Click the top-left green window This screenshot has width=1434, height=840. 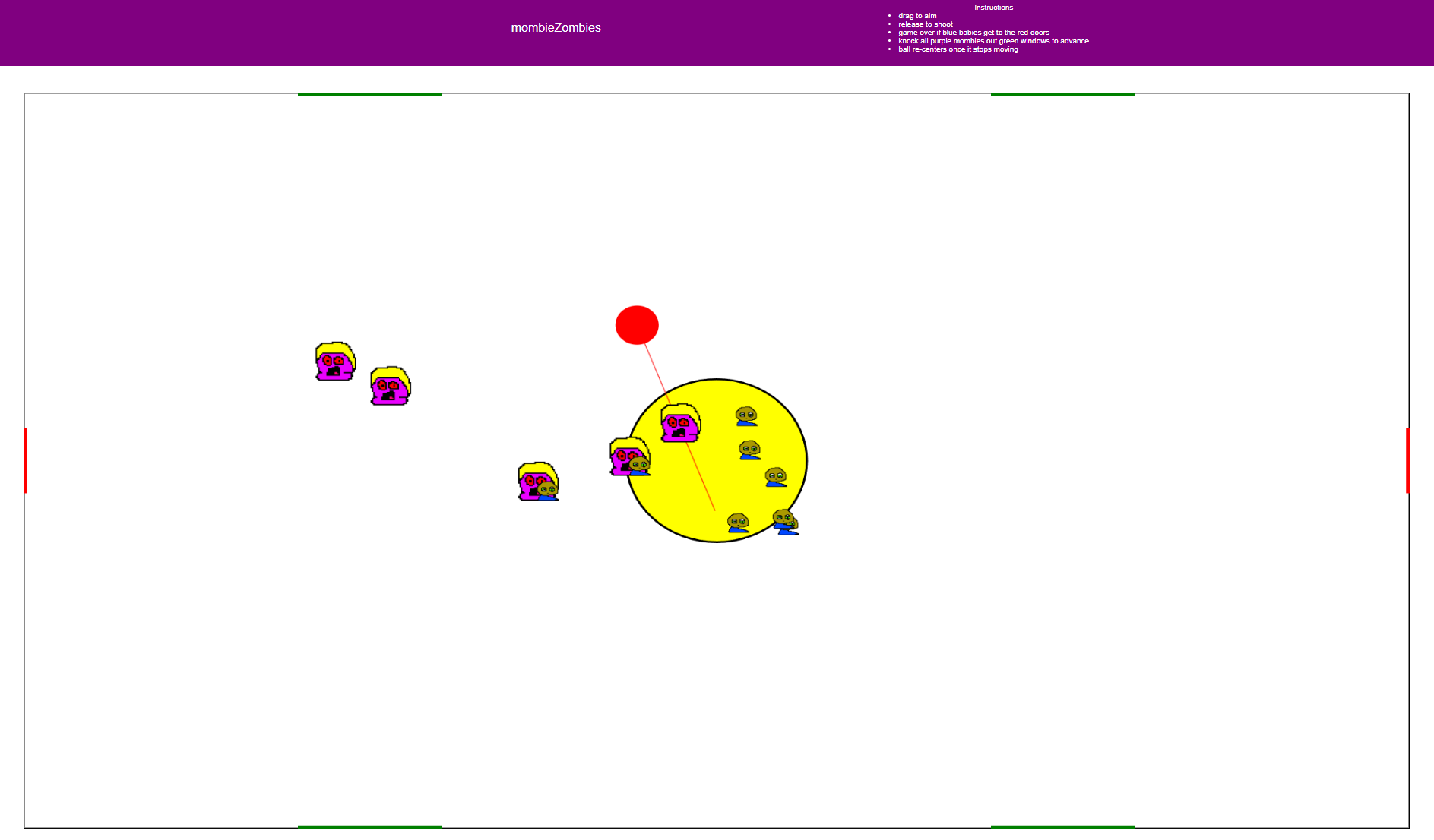coord(369,94)
